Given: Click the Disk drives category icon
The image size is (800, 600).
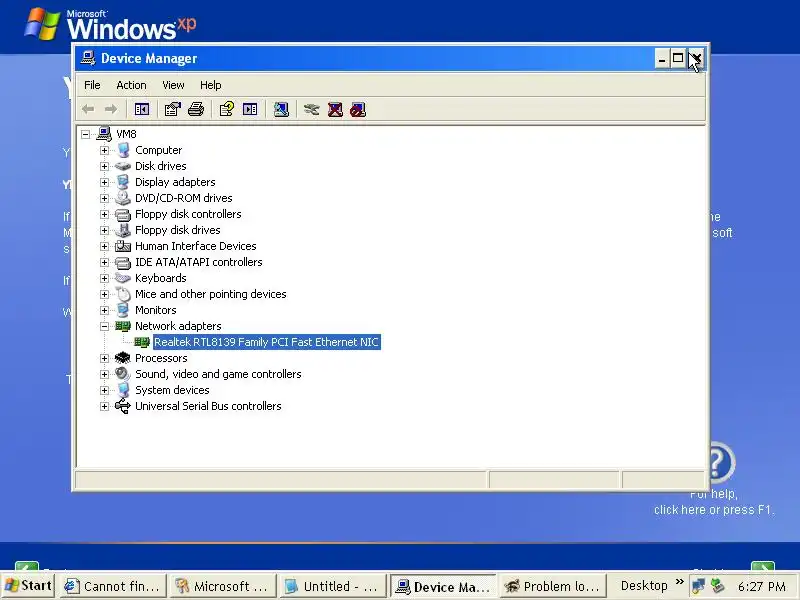Looking at the screenshot, I should click(123, 166).
